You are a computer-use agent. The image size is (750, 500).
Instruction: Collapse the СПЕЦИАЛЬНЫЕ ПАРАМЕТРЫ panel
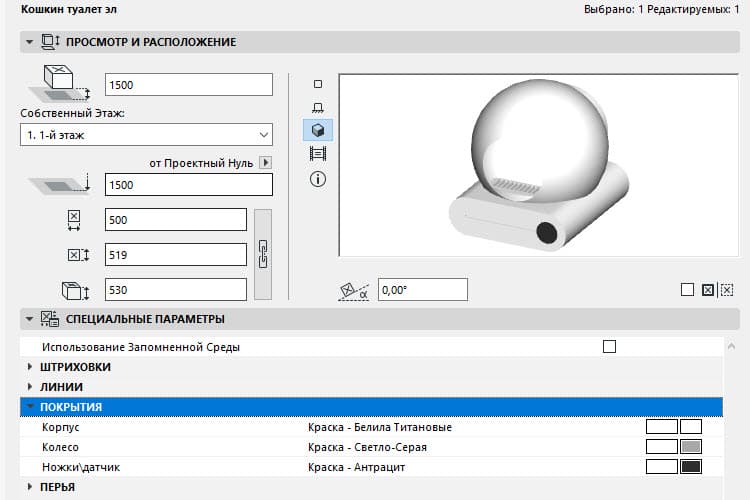(29, 319)
